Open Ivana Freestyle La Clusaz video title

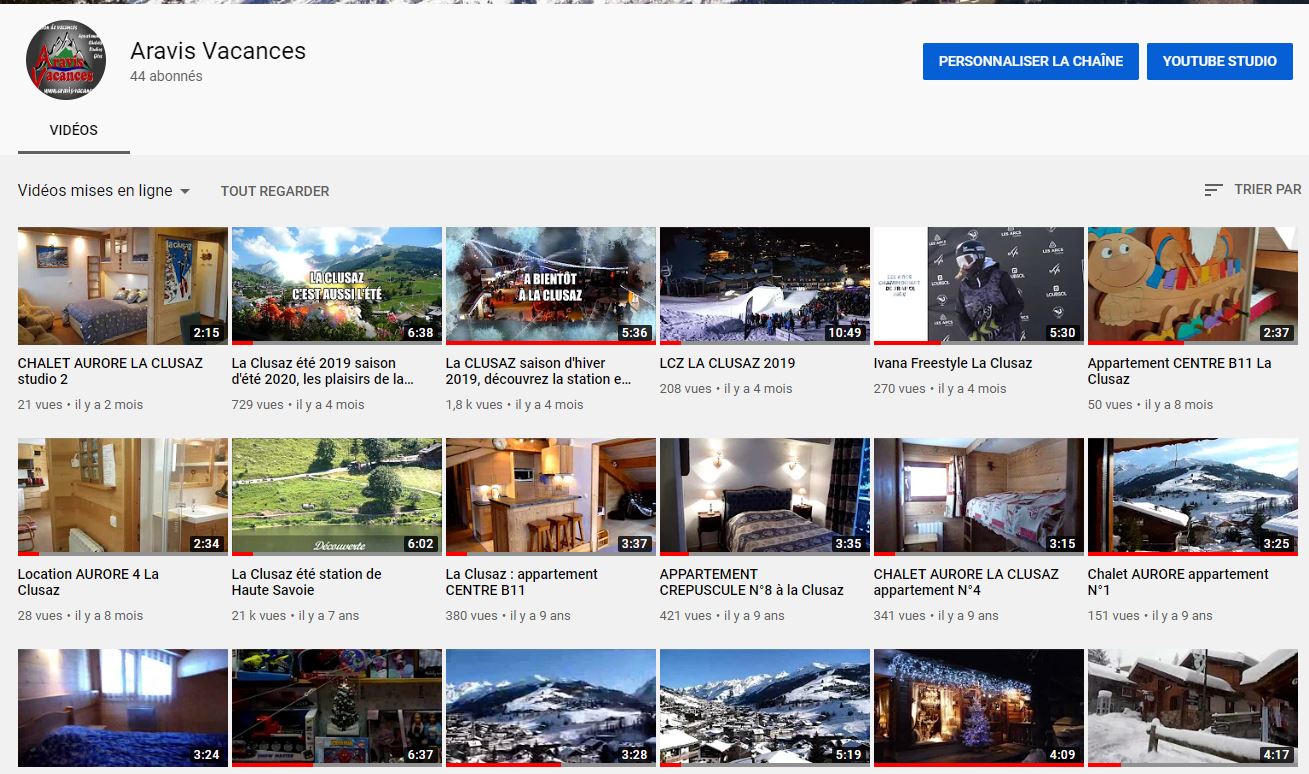pos(952,363)
